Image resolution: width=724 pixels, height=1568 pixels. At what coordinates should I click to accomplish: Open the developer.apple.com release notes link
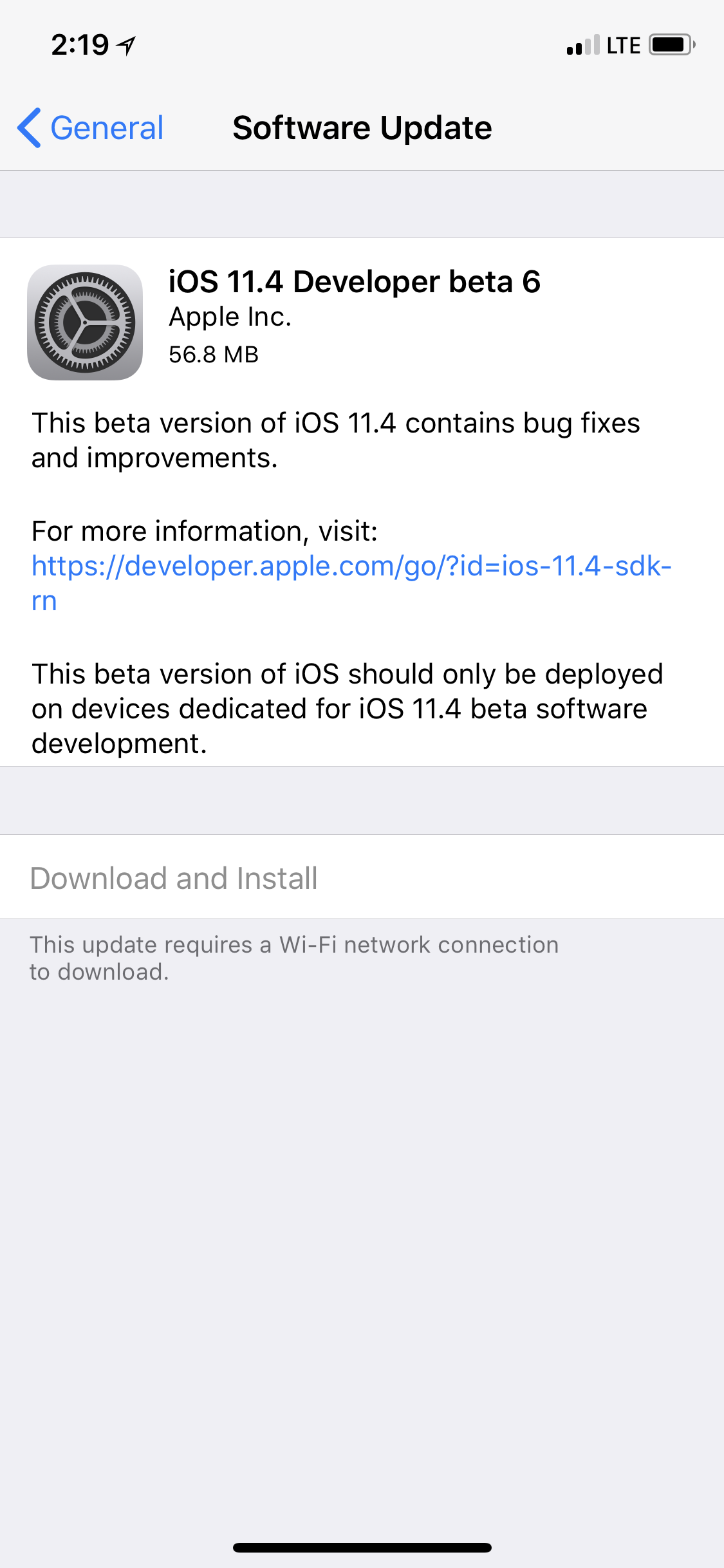(351, 583)
